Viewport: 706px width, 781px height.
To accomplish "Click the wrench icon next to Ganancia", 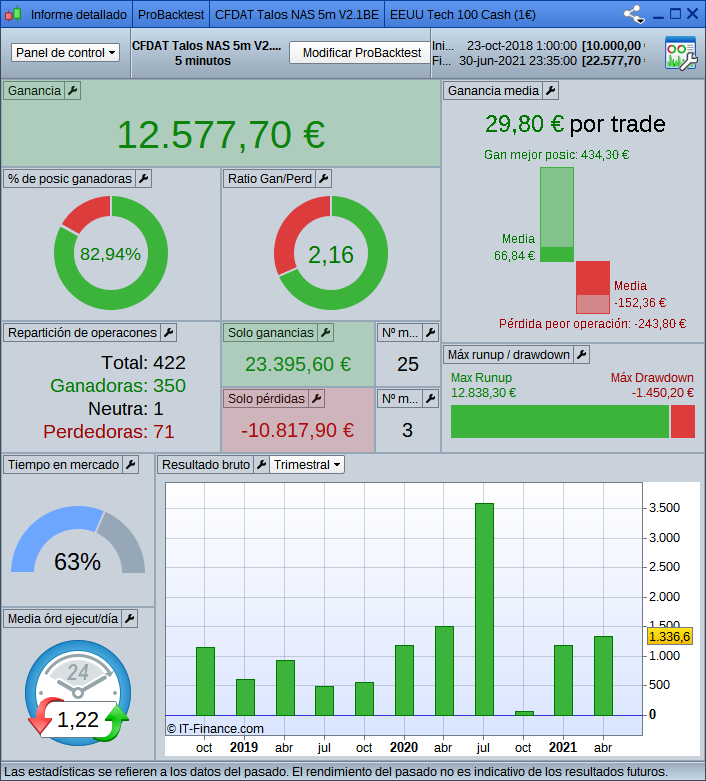I will (72, 91).
